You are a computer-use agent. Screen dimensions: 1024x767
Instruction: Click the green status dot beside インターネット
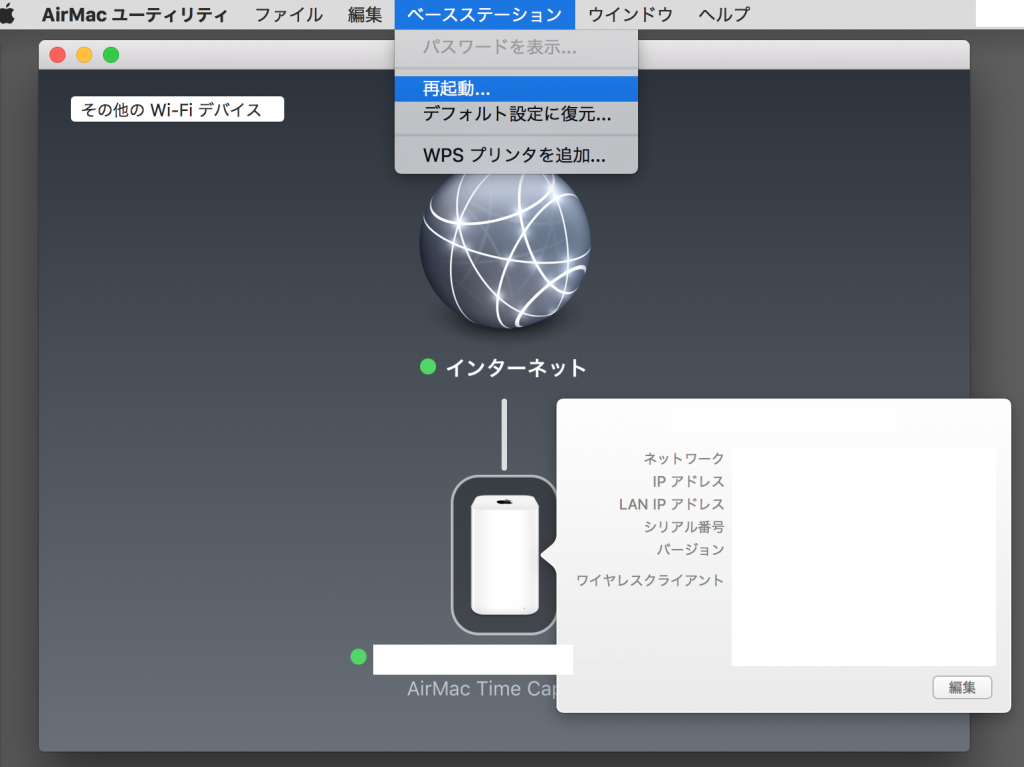428,367
